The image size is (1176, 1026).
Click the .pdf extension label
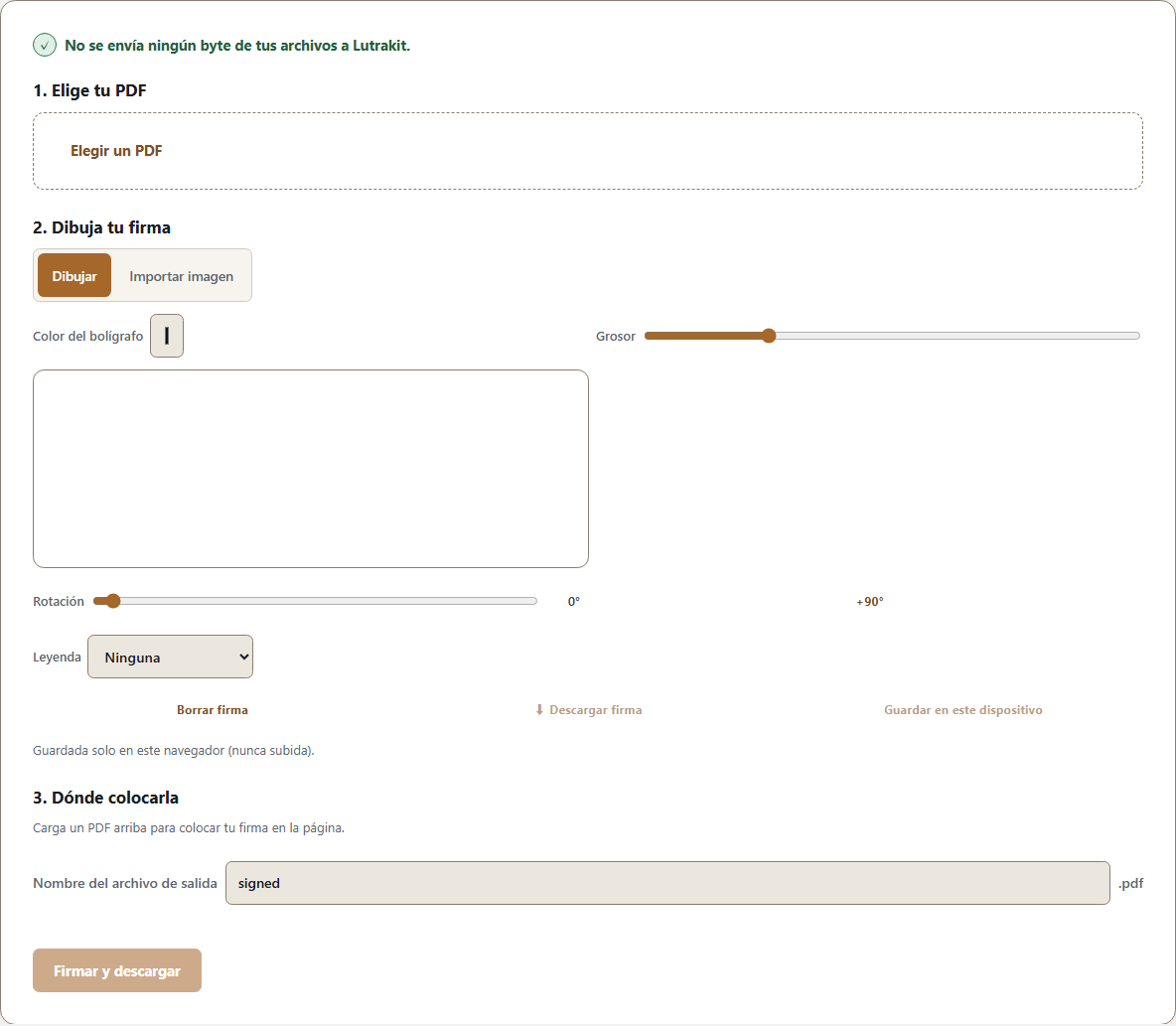(1131, 883)
